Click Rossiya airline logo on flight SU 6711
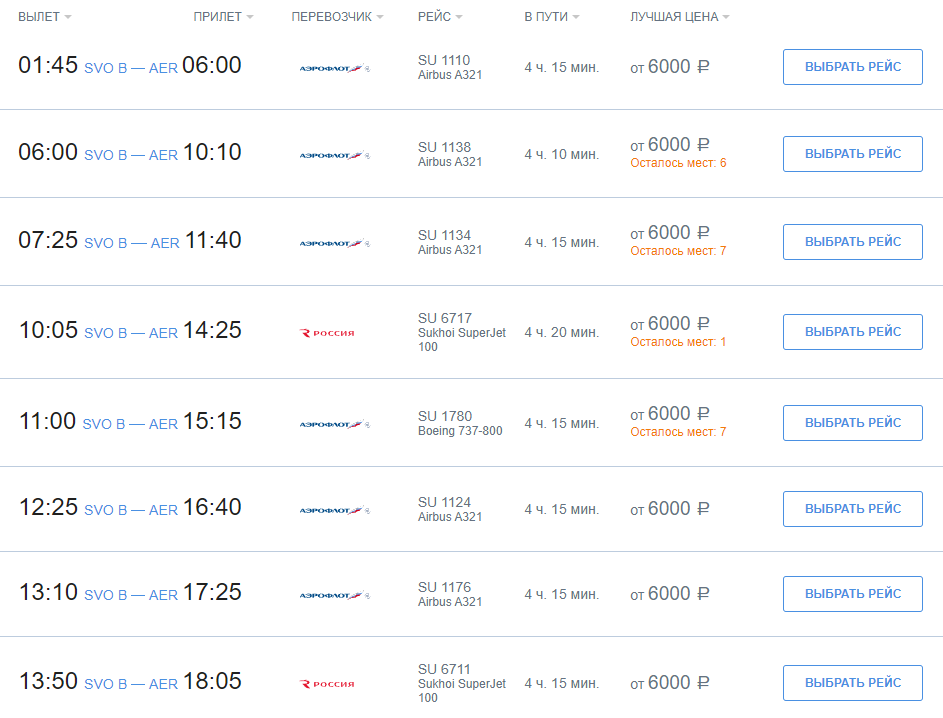This screenshot has width=943, height=718. [x=327, y=684]
